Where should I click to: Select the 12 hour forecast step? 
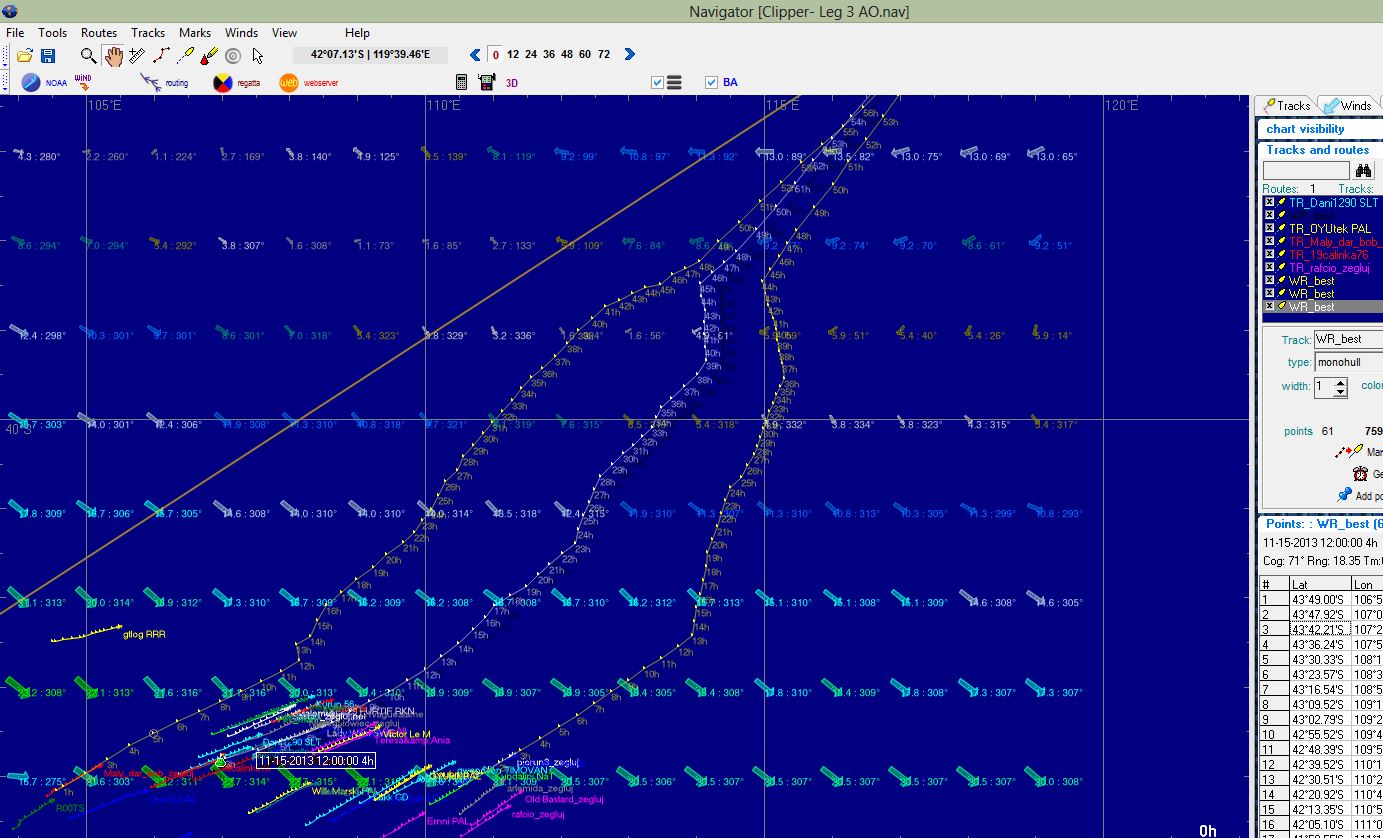[513, 55]
